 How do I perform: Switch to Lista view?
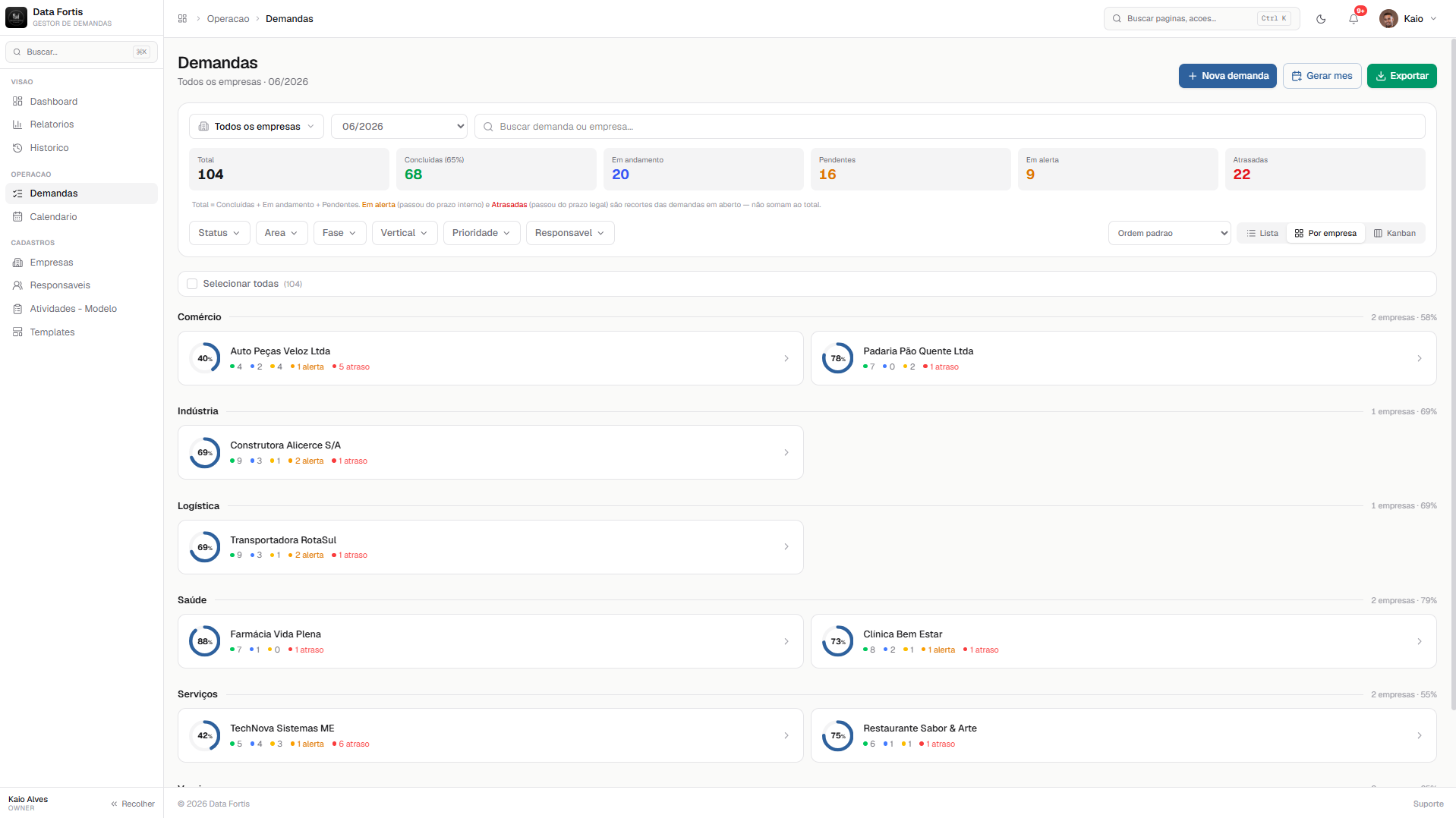[1262, 234]
